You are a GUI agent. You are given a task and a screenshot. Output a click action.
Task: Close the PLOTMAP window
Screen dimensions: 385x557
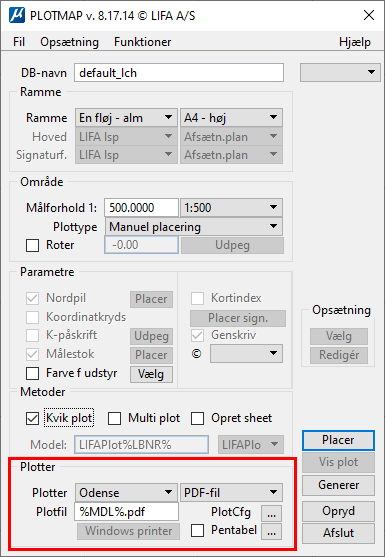(369, 16)
